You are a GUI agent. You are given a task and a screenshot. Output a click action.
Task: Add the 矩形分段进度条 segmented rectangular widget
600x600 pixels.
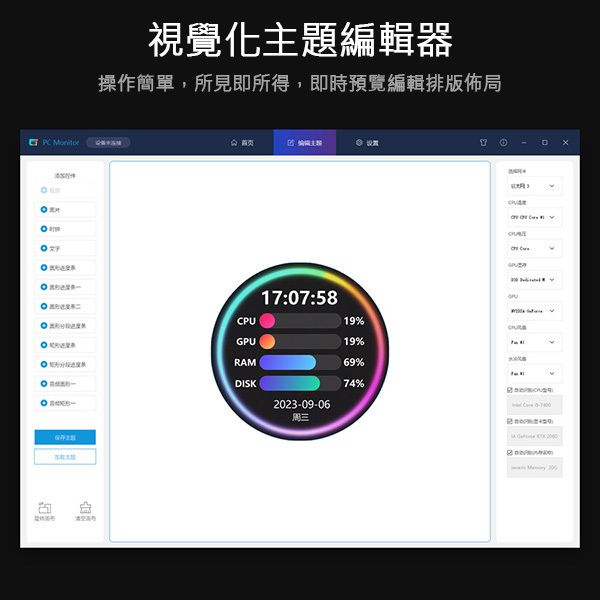(65, 364)
